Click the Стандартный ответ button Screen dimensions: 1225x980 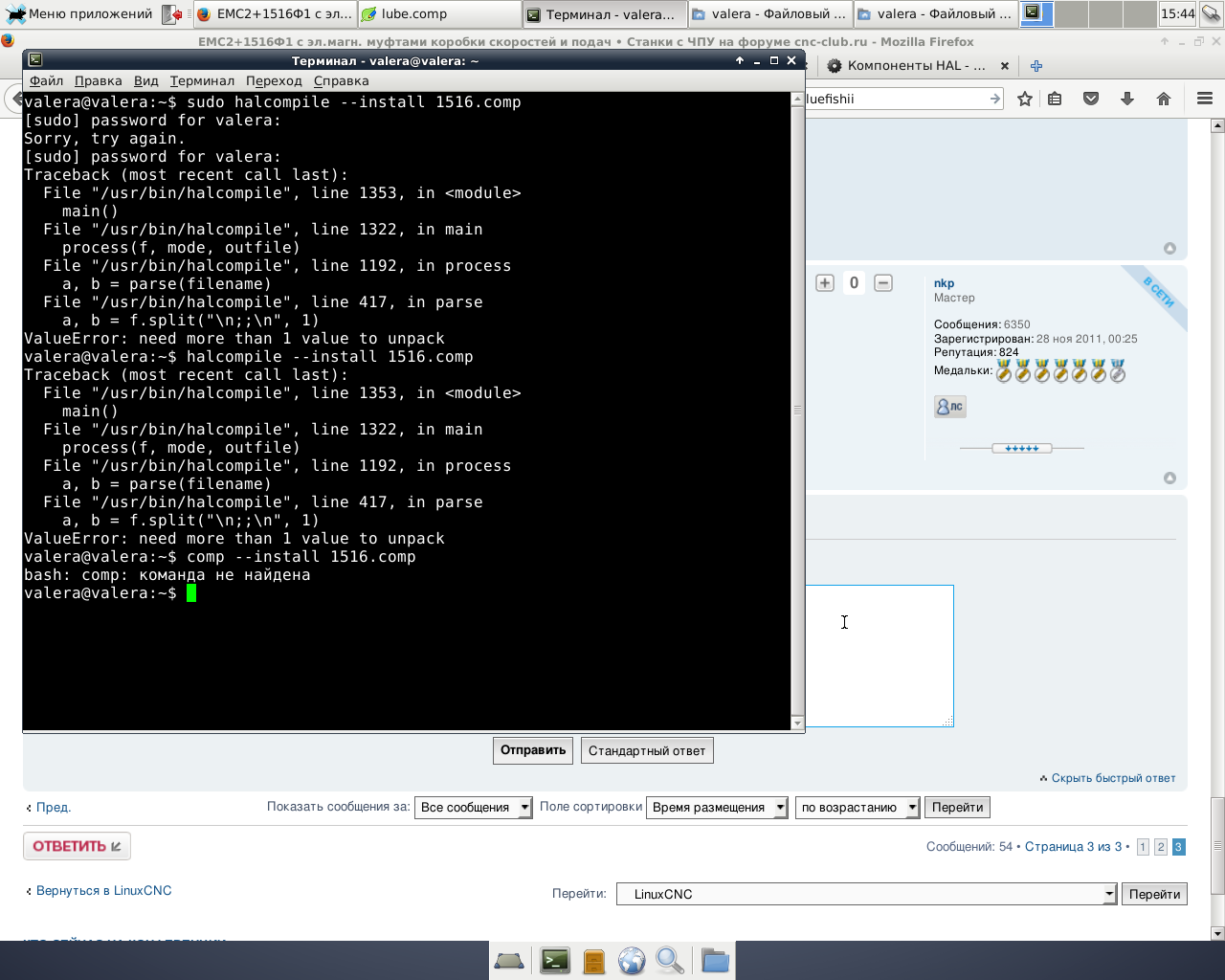pos(647,751)
